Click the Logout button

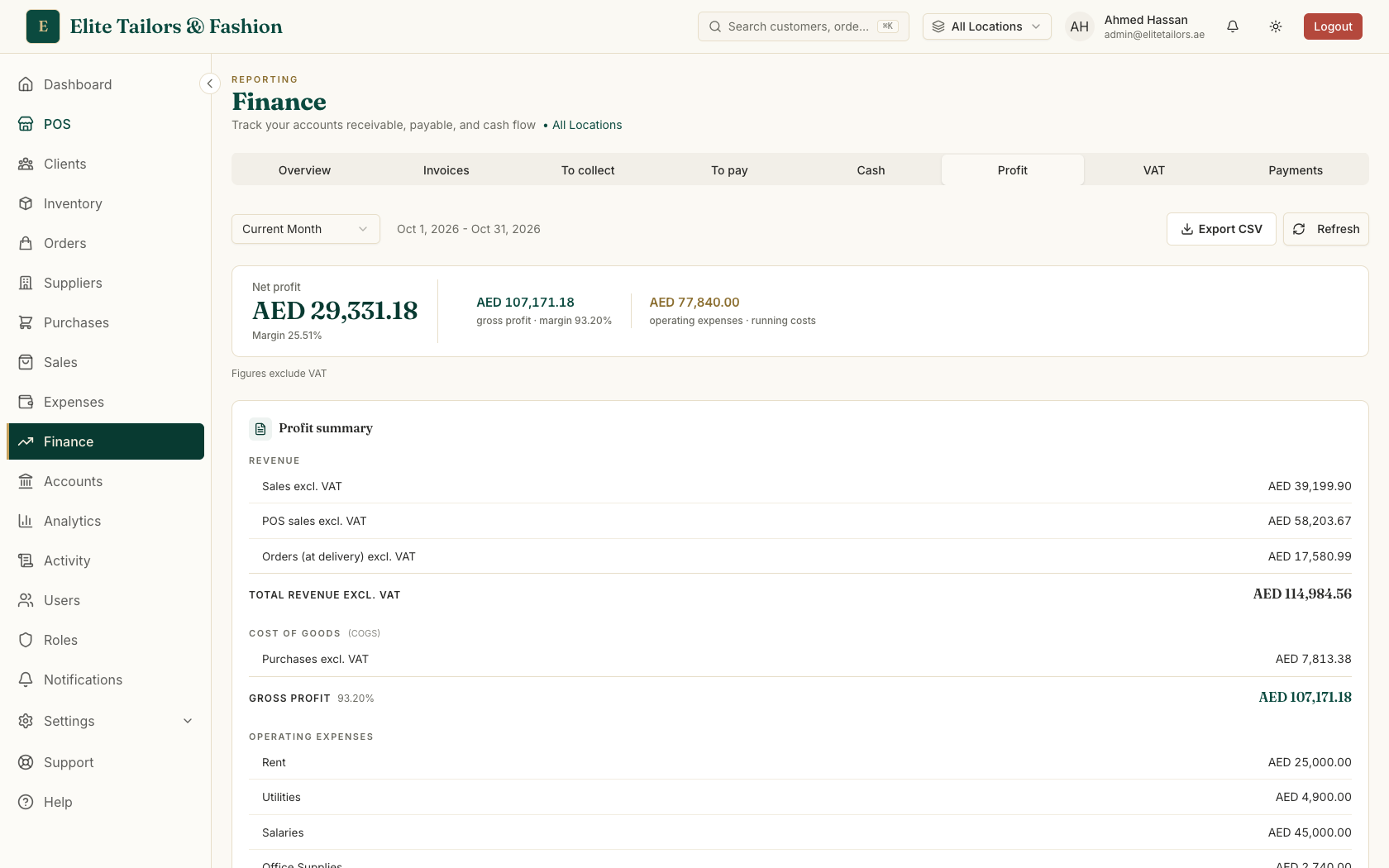point(1333,26)
